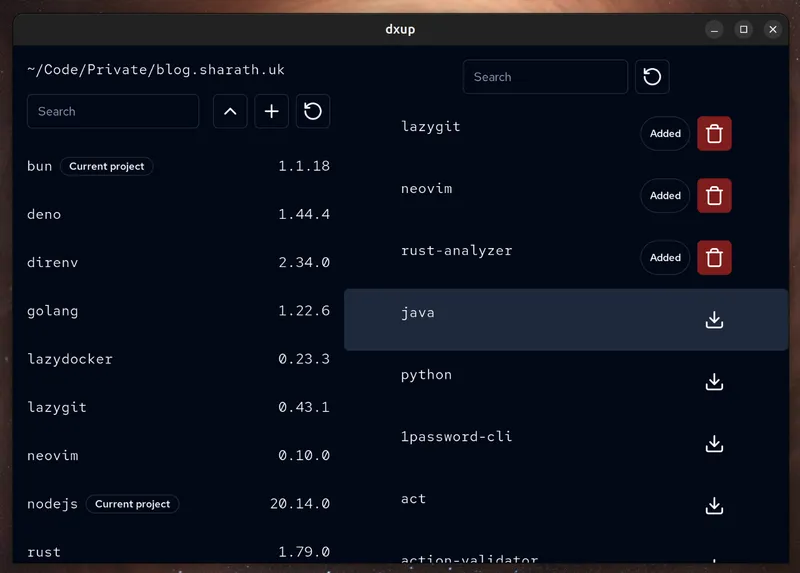Select the golang entry
The height and width of the screenshot is (573, 800).
click(53, 311)
